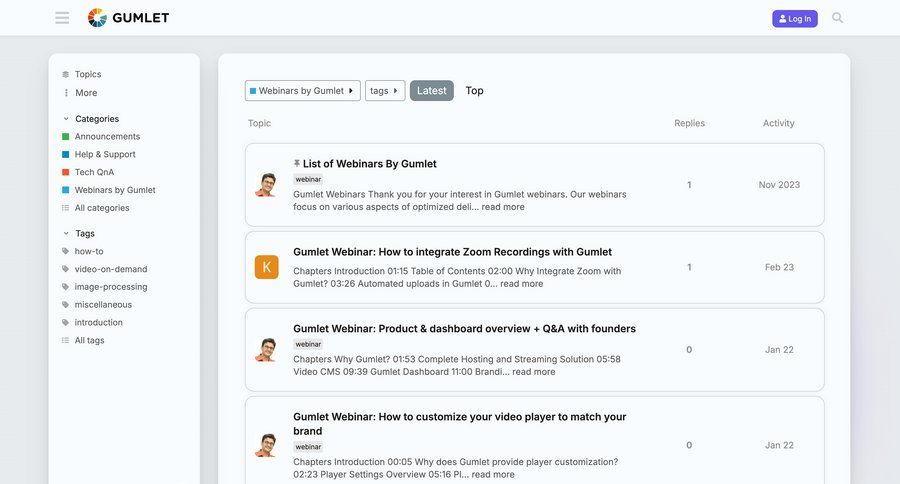Open the miscellaneous tag
The height and width of the screenshot is (484, 900).
coord(103,304)
